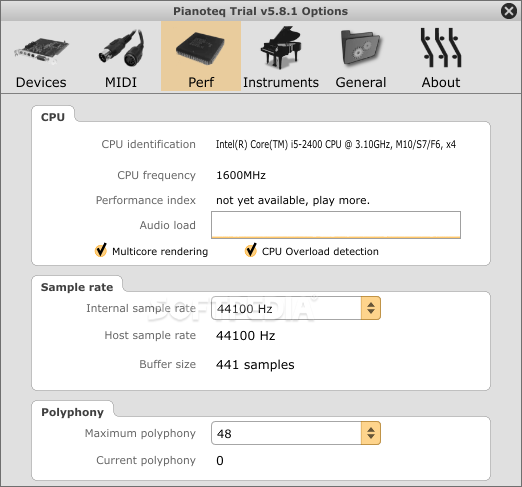Open the 44100 Hz sample rate combo box
The image size is (522, 487).
tap(296, 308)
